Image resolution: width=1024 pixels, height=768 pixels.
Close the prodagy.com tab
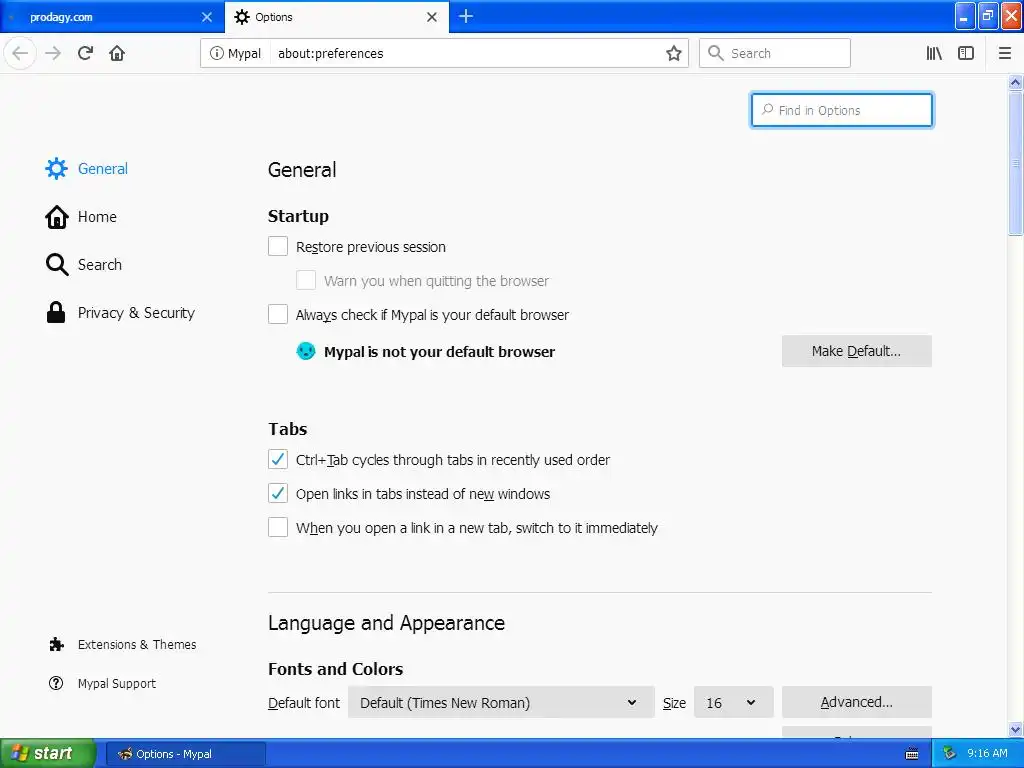(206, 17)
